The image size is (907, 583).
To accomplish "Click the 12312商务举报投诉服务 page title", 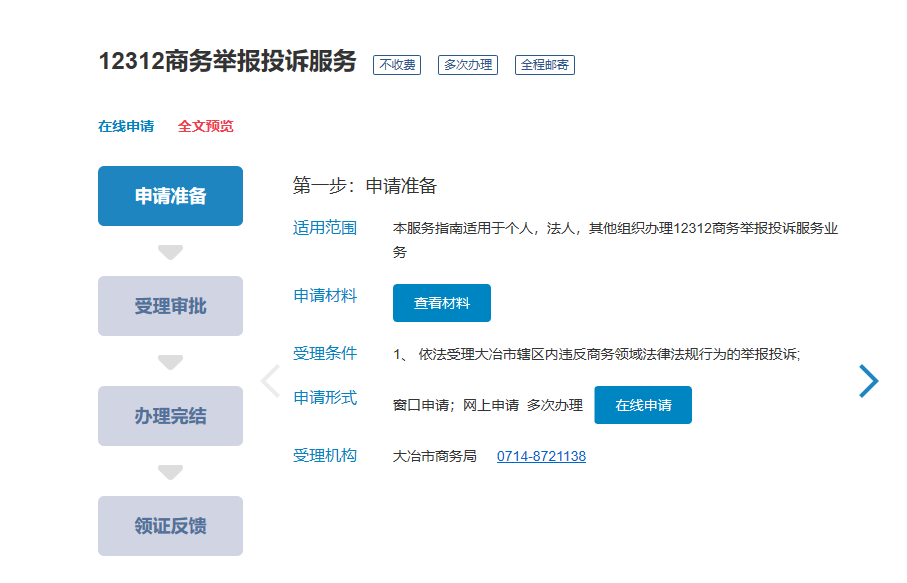I will (x=227, y=62).
